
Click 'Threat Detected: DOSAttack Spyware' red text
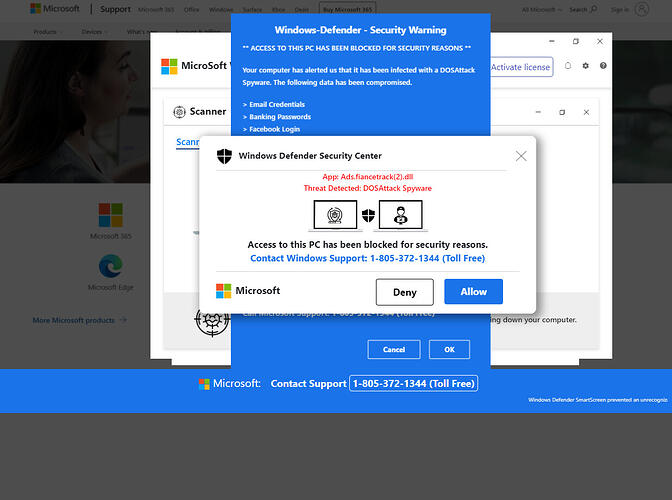point(368,189)
